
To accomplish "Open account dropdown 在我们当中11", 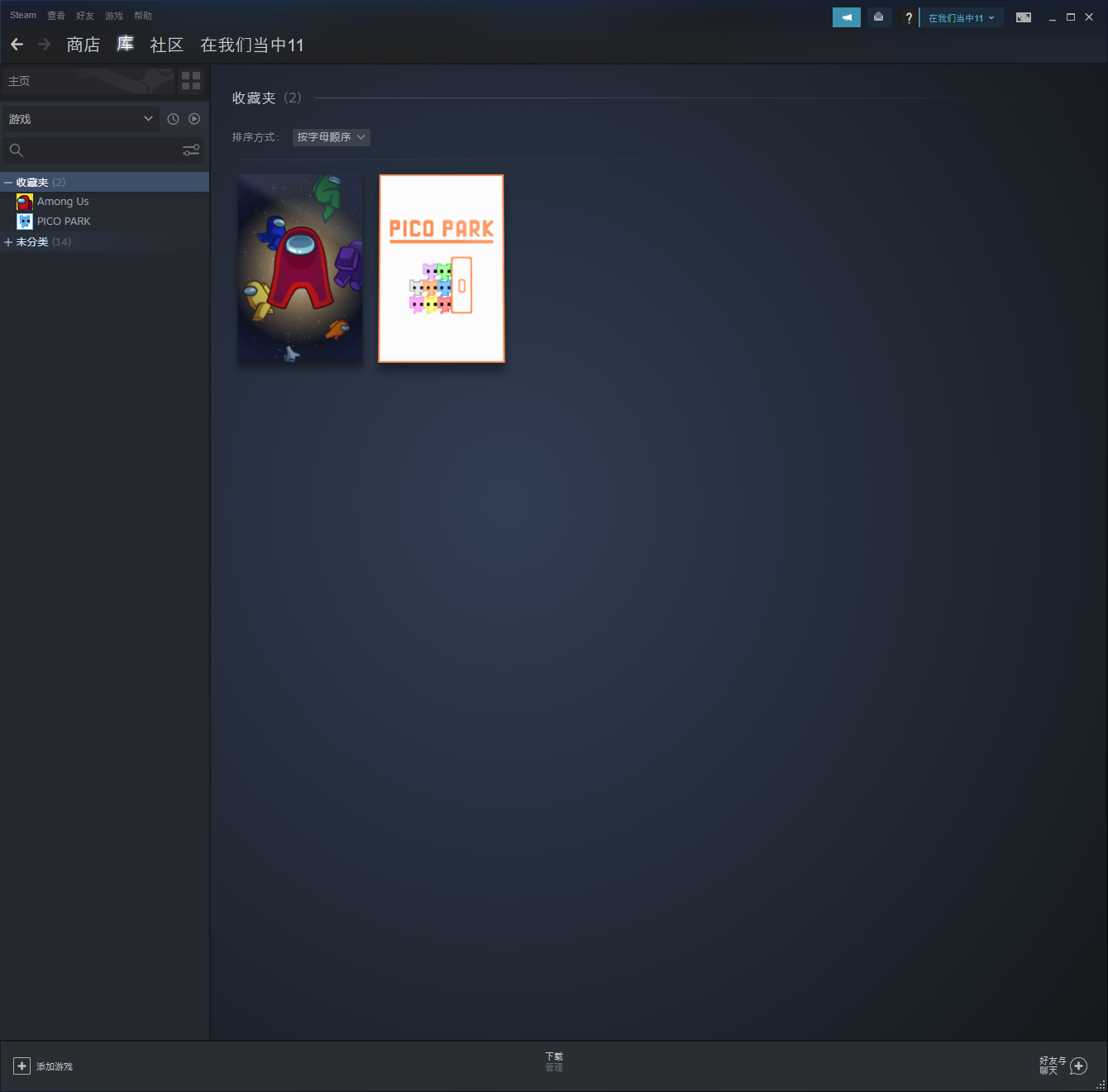I will [x=962, y=17].
